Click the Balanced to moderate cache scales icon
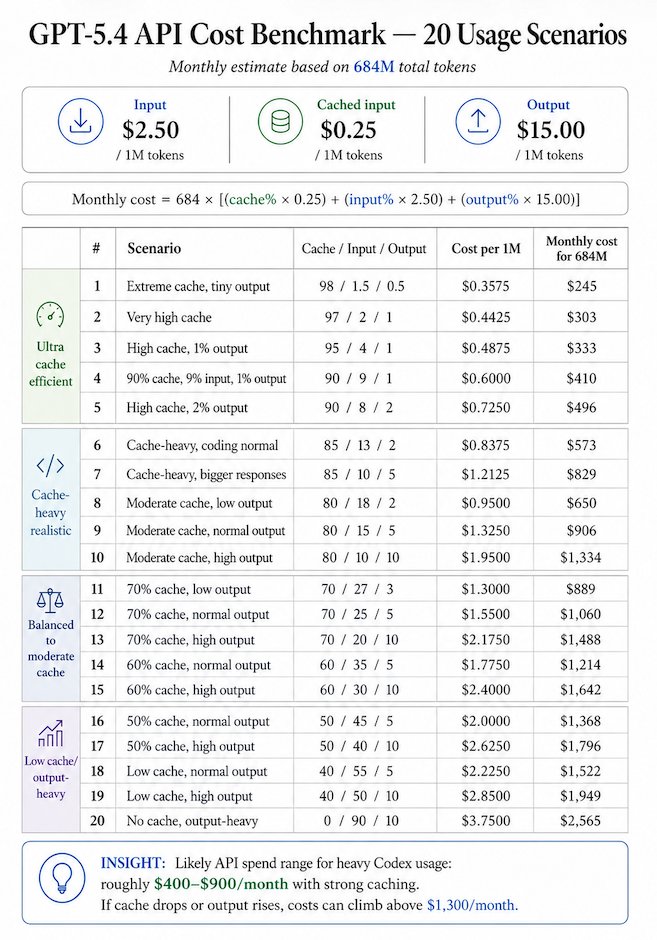This screenshot has height=940, width=657. pos(50,600)
